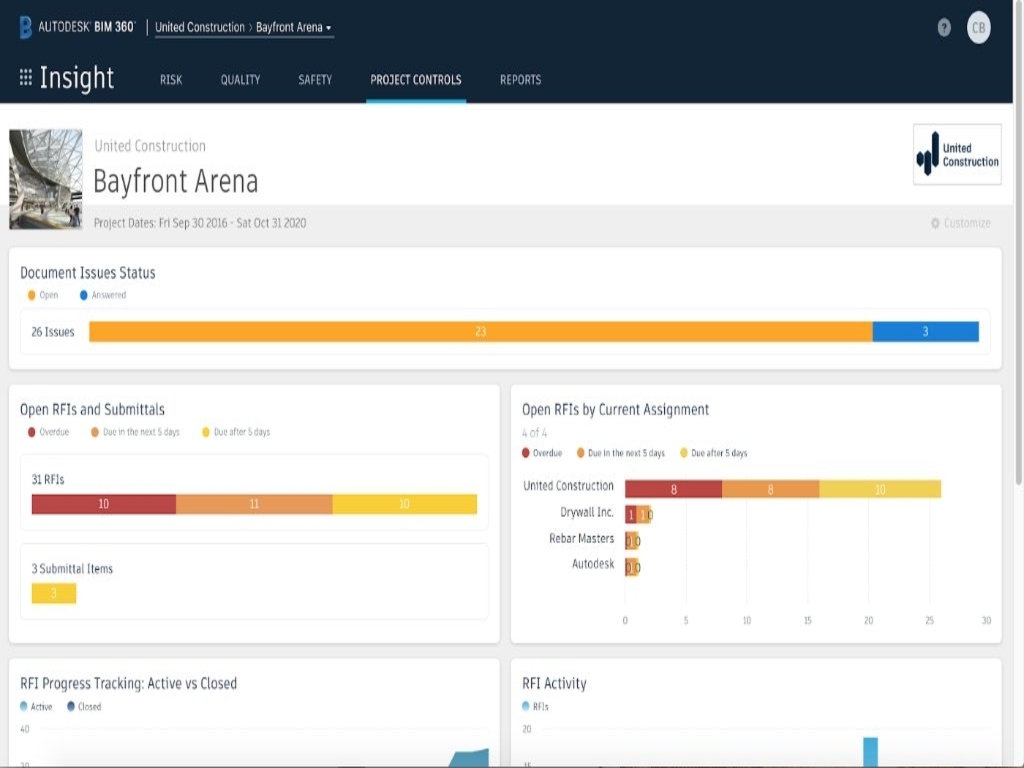Screen dimensions: 1024x768
Task: Toggle the Answered legend in Document Issues Status
Action: 103,295
